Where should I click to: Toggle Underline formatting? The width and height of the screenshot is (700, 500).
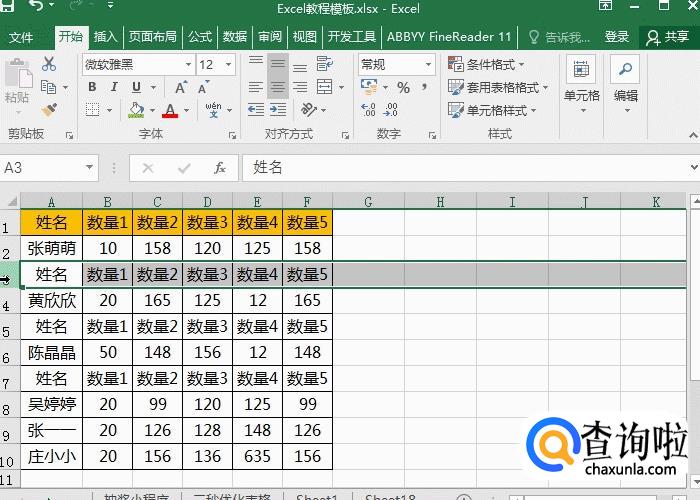pyautogui.click(x=136, y=87)
